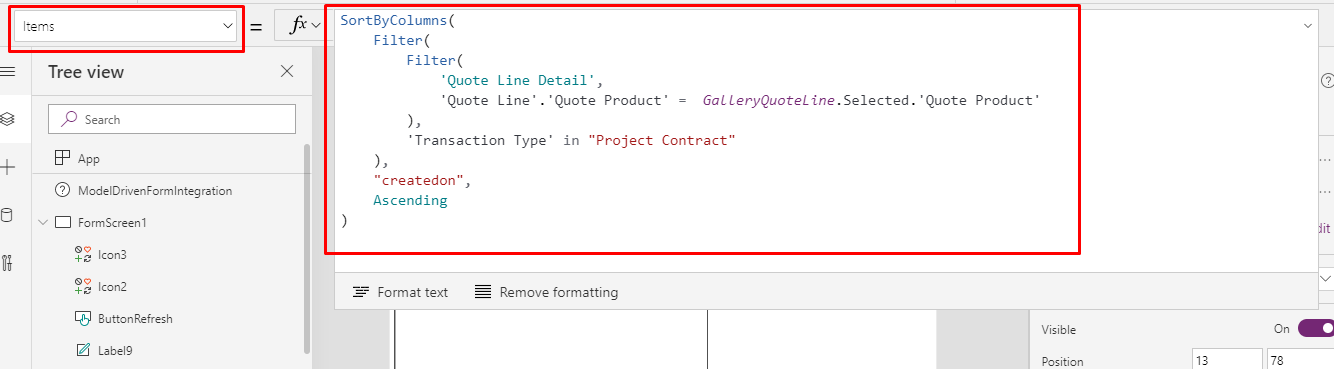
Task: Click Format text button
Action: coord(400,292)
